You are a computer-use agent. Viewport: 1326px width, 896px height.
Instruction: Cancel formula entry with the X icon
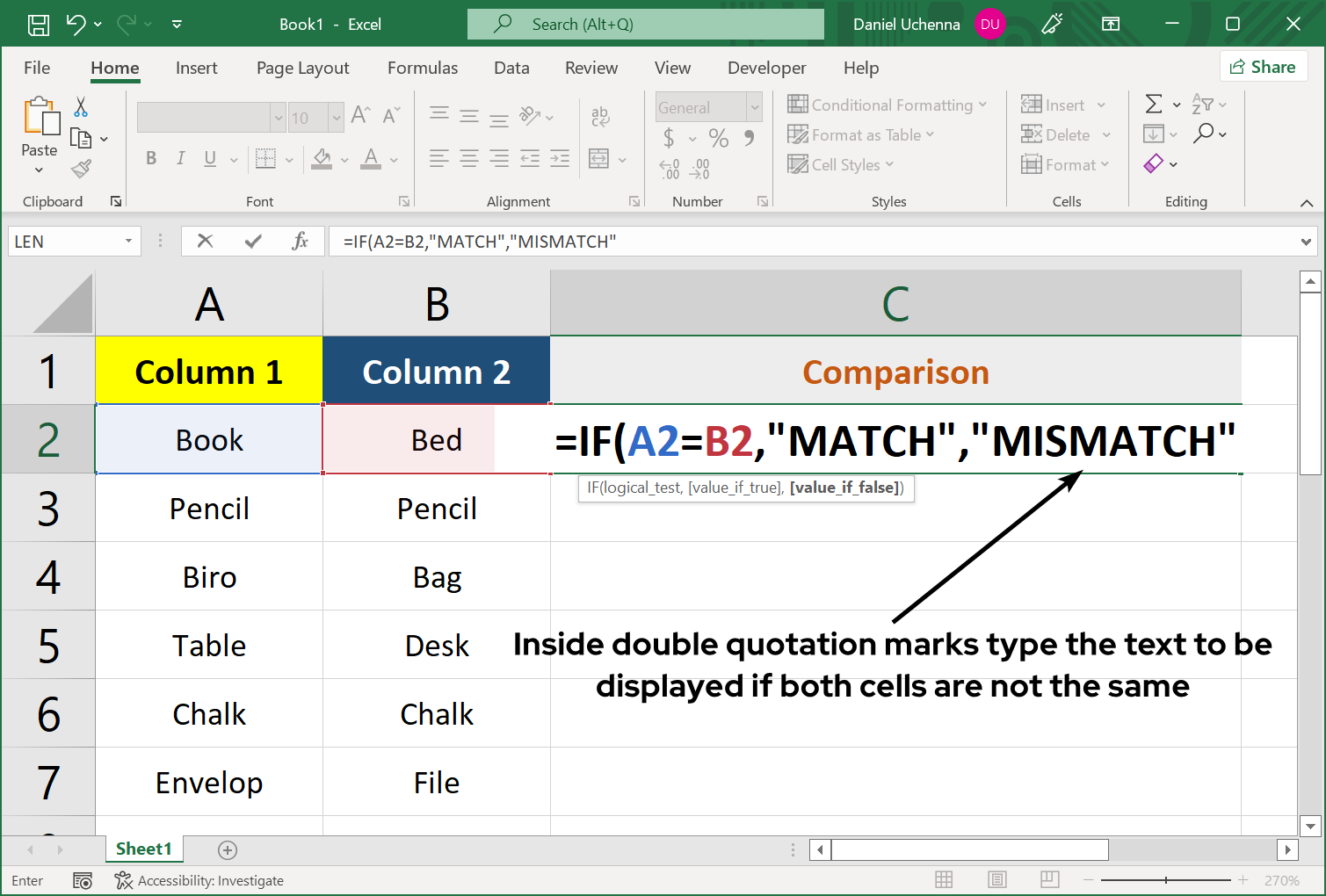pos(206,242)
